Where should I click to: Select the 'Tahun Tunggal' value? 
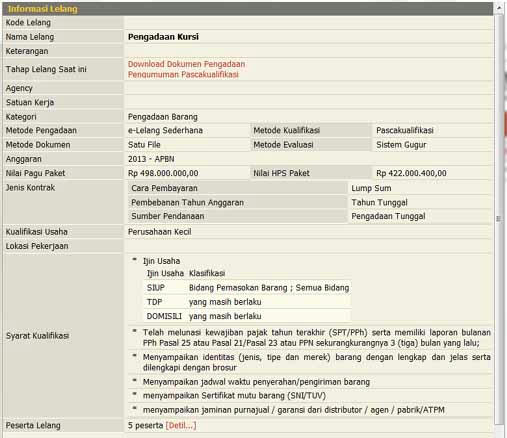tap(379, 203)
